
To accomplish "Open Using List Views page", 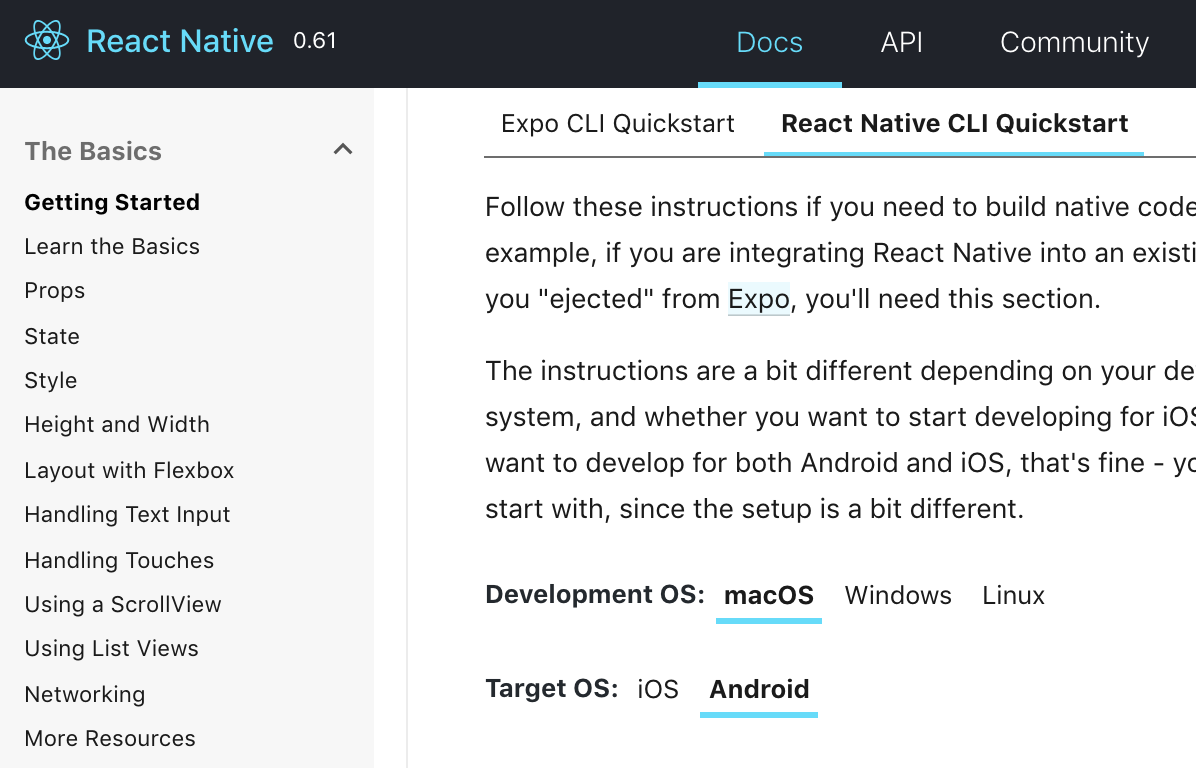I will coord(111,648).
